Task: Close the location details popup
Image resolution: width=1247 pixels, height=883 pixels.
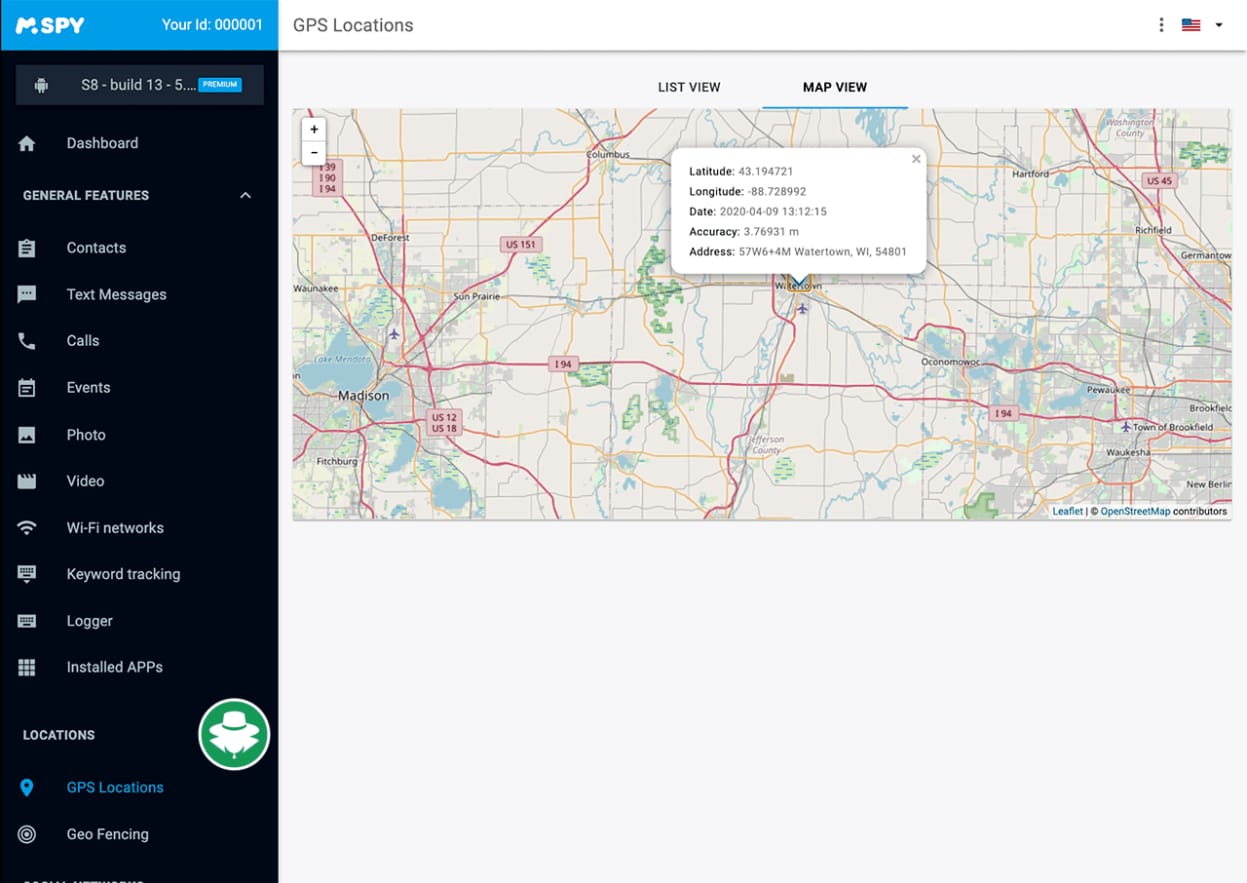Action: [916, 159]
